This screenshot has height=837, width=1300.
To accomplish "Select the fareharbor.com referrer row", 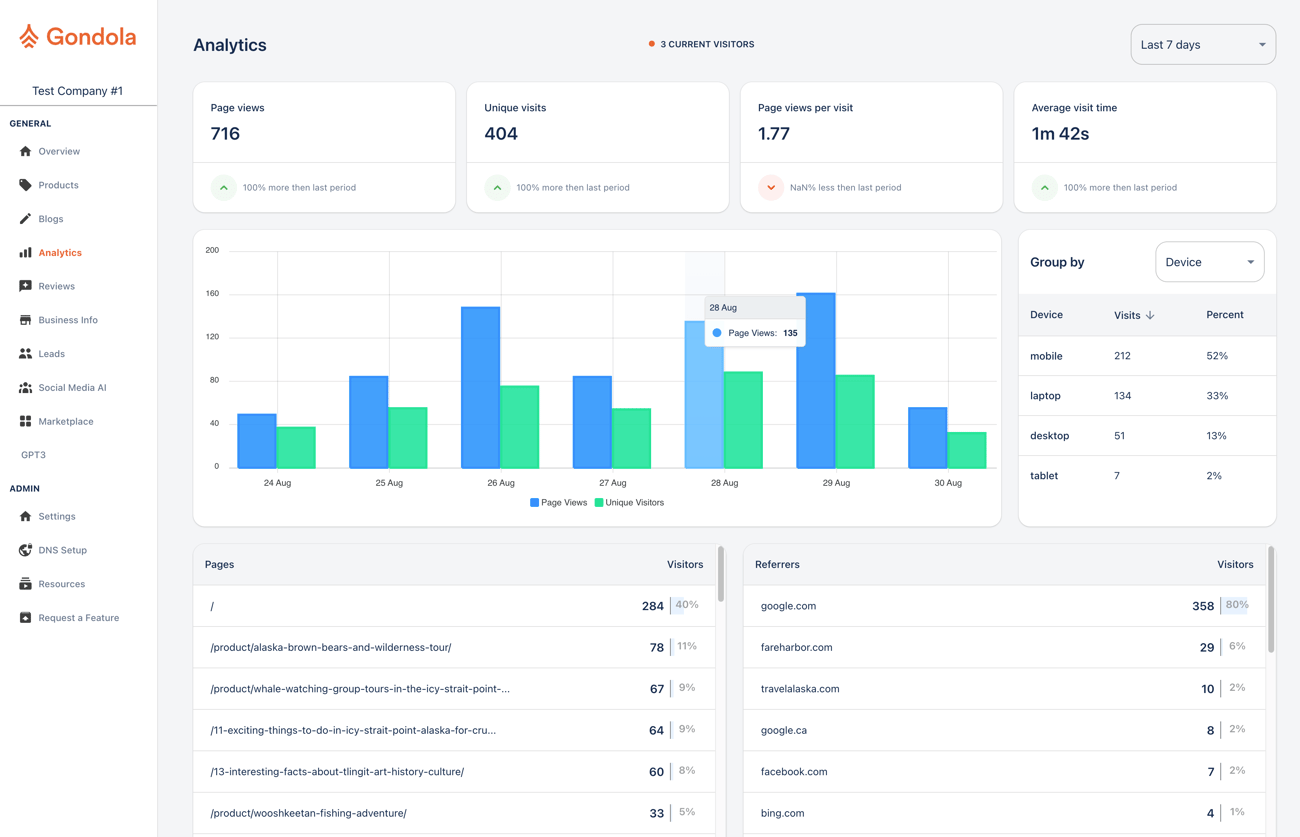I will [796, 648].
